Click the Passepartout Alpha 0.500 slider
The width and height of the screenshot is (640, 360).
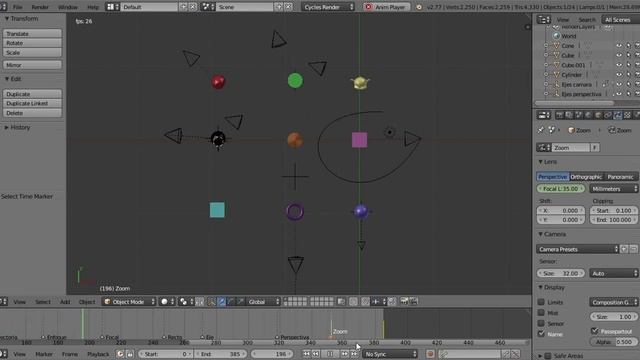click(613, 342)
